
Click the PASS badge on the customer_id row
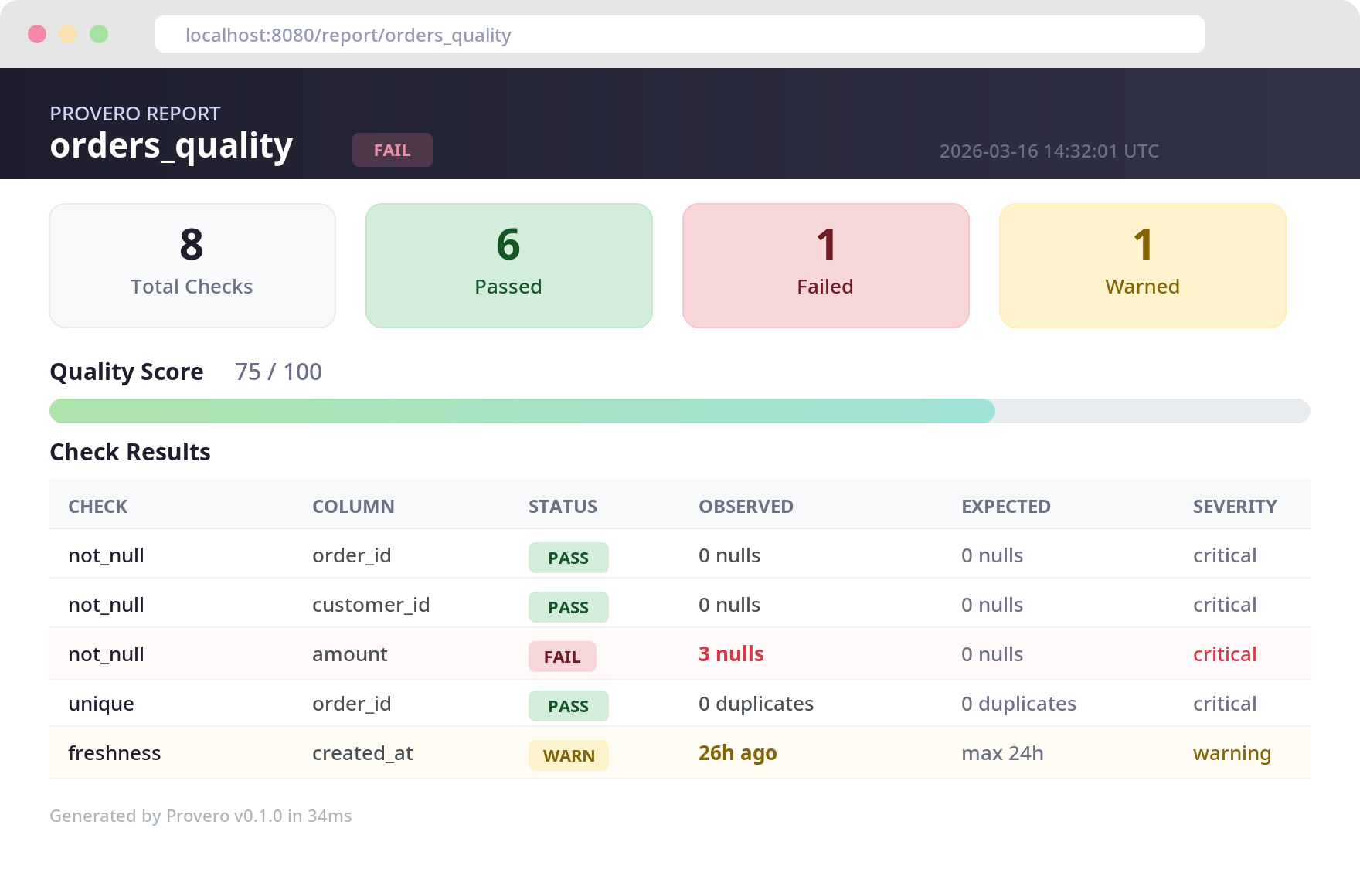click(568, 607)
